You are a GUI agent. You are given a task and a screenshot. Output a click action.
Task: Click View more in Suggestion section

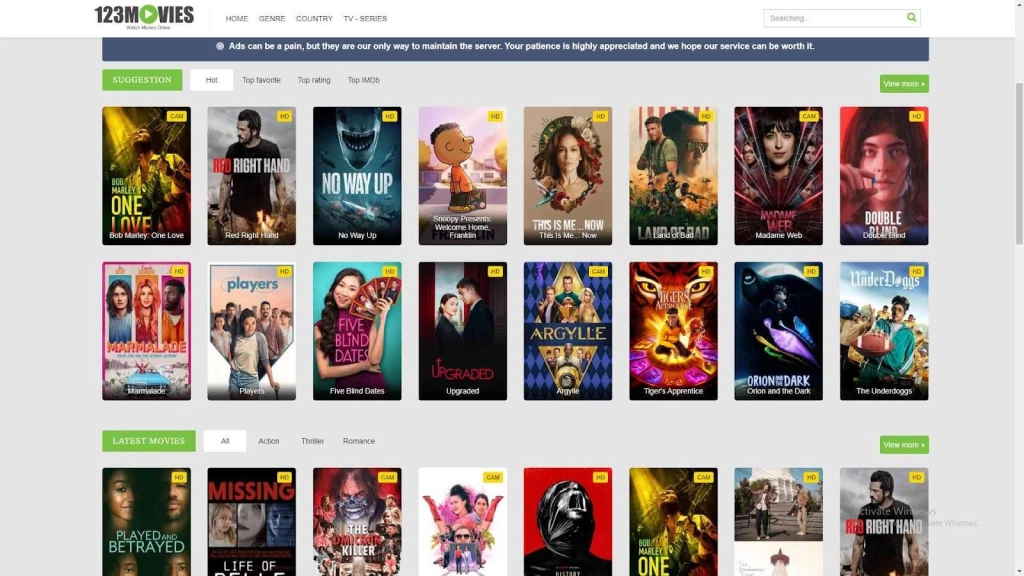[x=904, y=84]
